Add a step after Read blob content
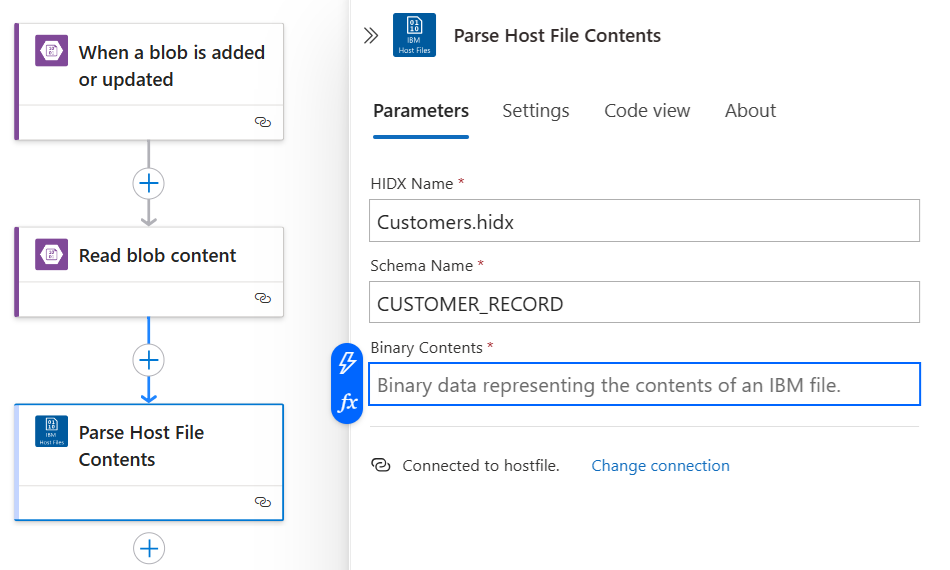The height and width of the screenshot is (570, 950). 149,360
